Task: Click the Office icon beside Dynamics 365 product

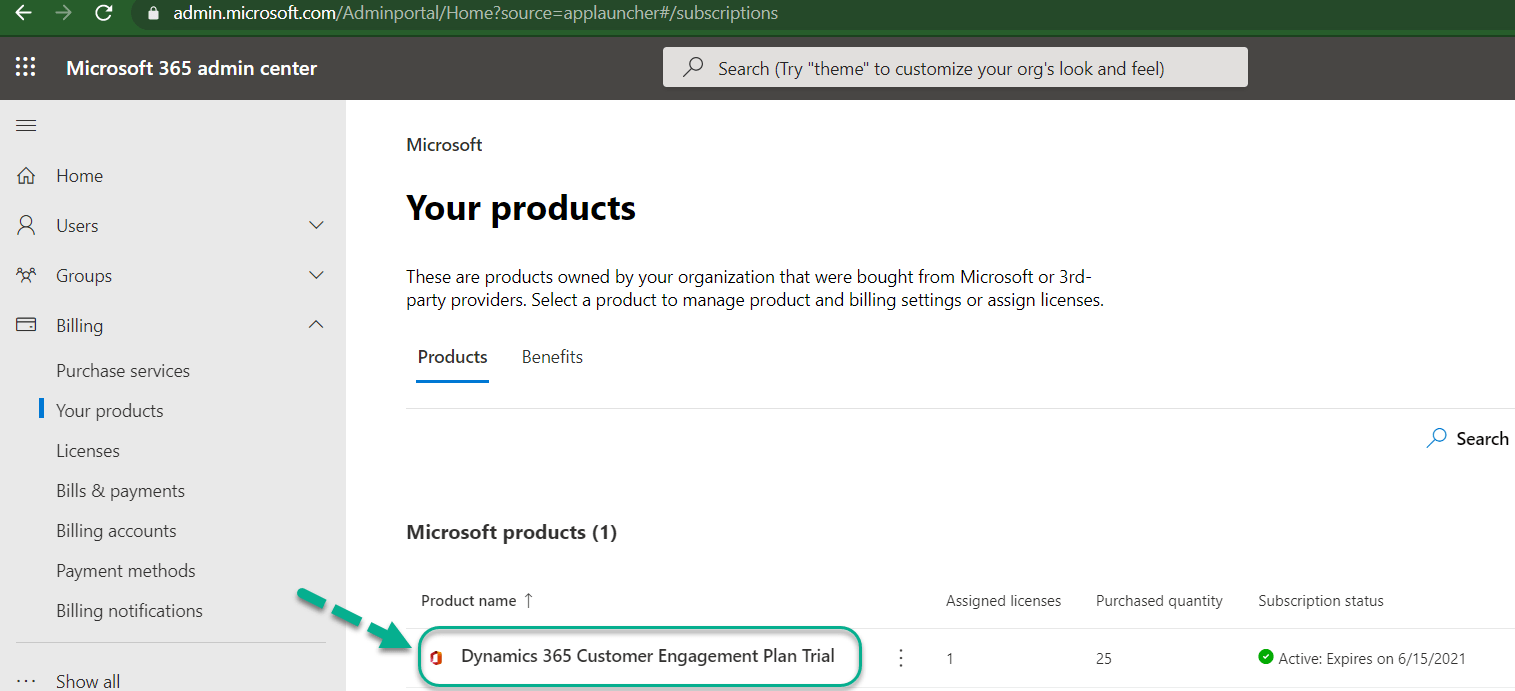Action: click(x=436, y=657)
